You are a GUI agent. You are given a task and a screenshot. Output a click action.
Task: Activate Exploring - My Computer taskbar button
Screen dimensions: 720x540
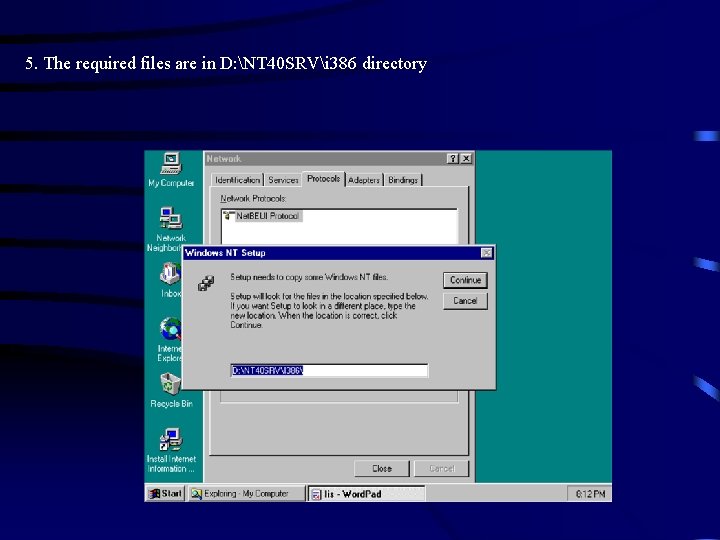pyautogui.click(x=246, y=494)
